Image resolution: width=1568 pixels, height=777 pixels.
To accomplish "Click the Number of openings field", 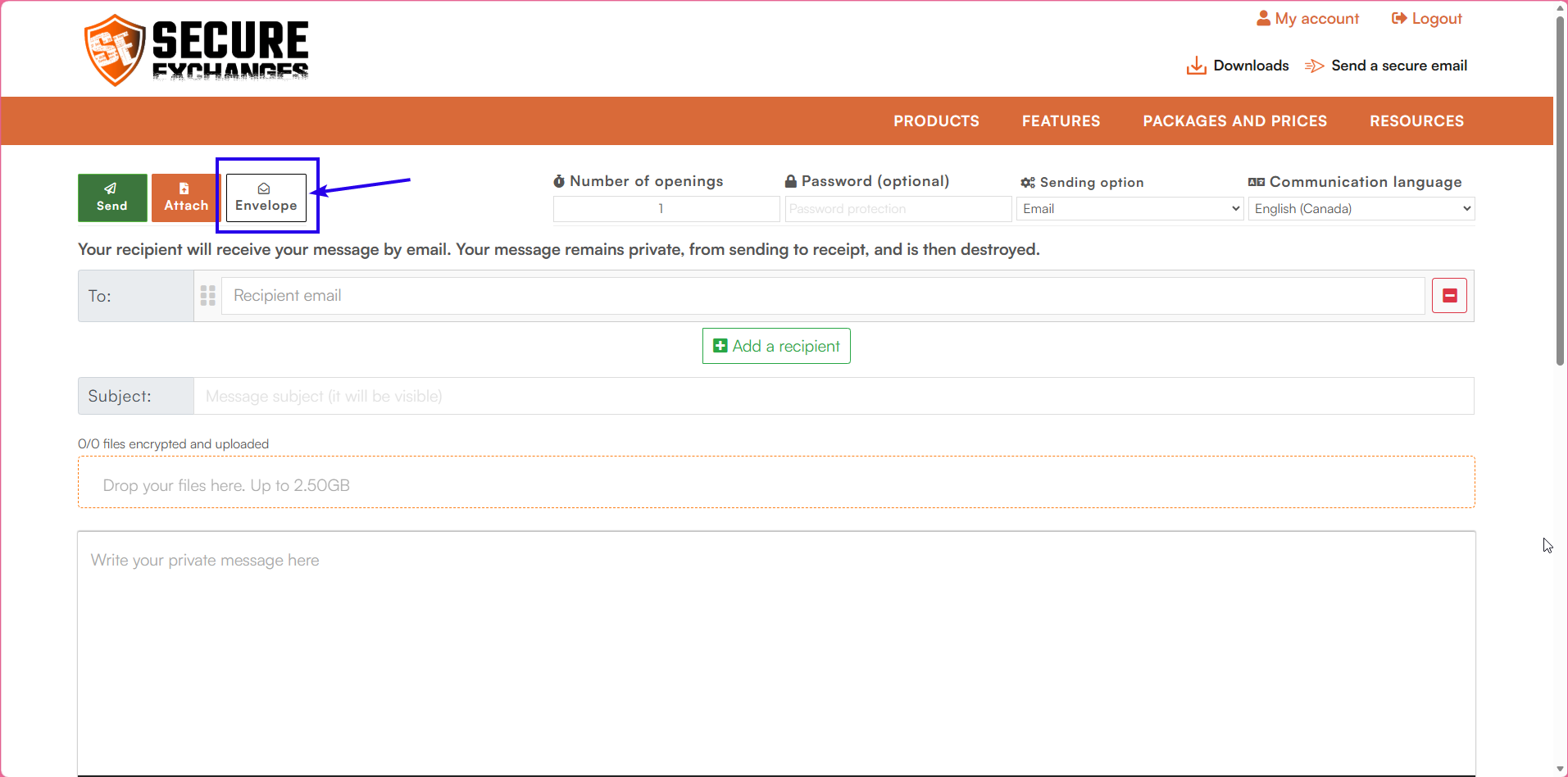I will 666,209.
